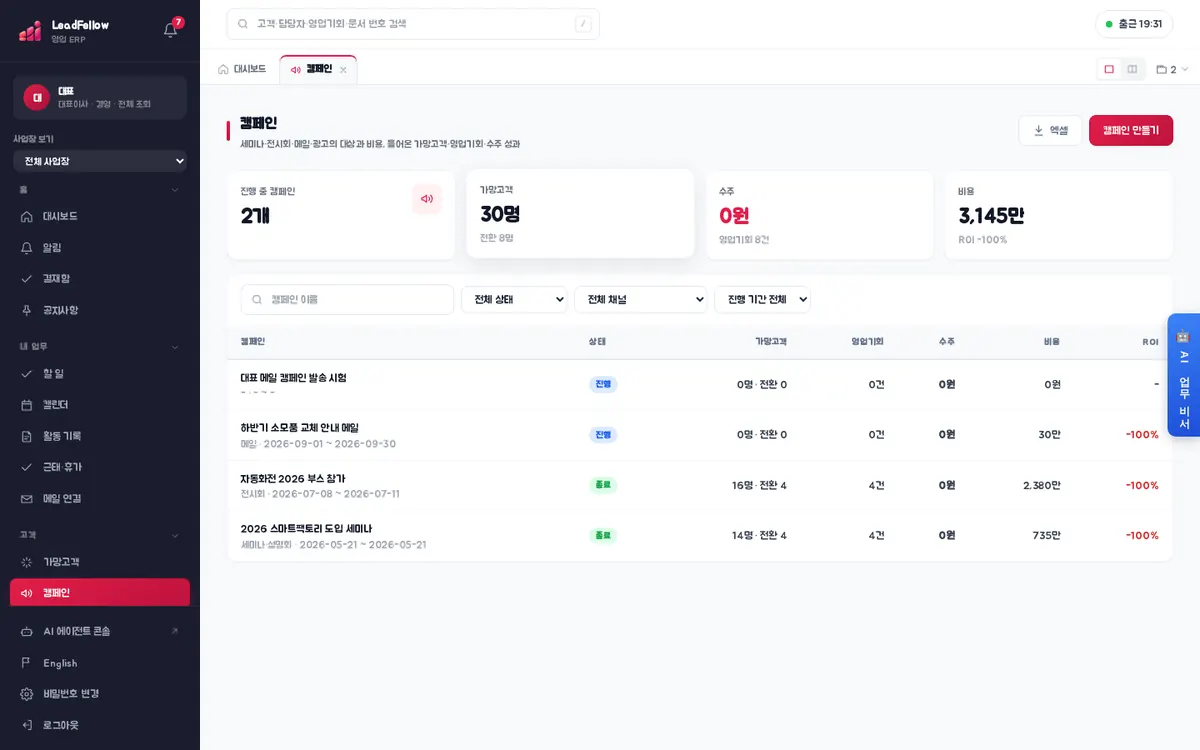Open the 진행 기간 전체 period filter
Image resolution: width=1200 pixels, height=750 pixels.
[762, 299]
